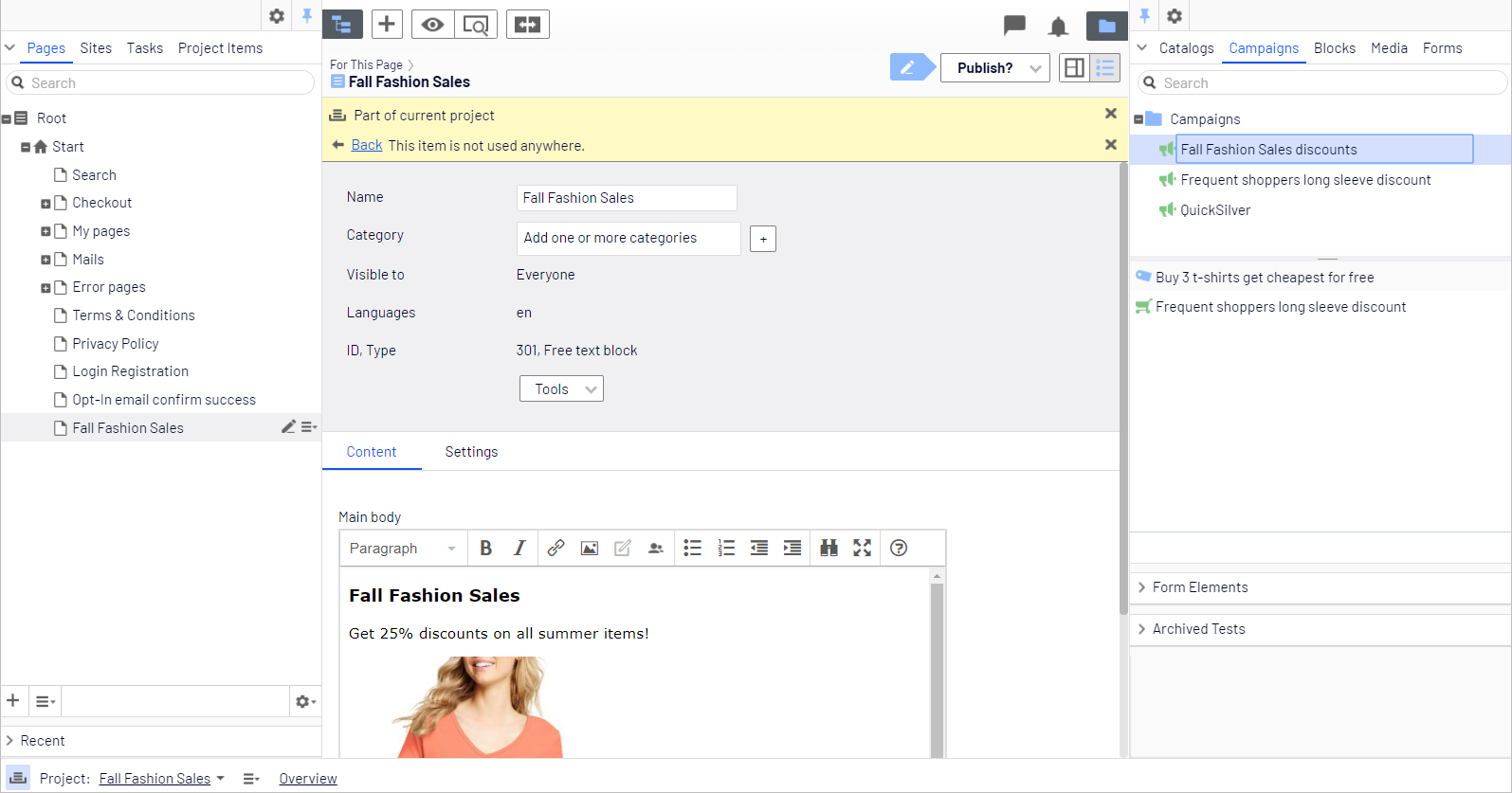Switch to the Settings tab
The width and height of the screenshot is (1512, 793).
pos(471,452)
